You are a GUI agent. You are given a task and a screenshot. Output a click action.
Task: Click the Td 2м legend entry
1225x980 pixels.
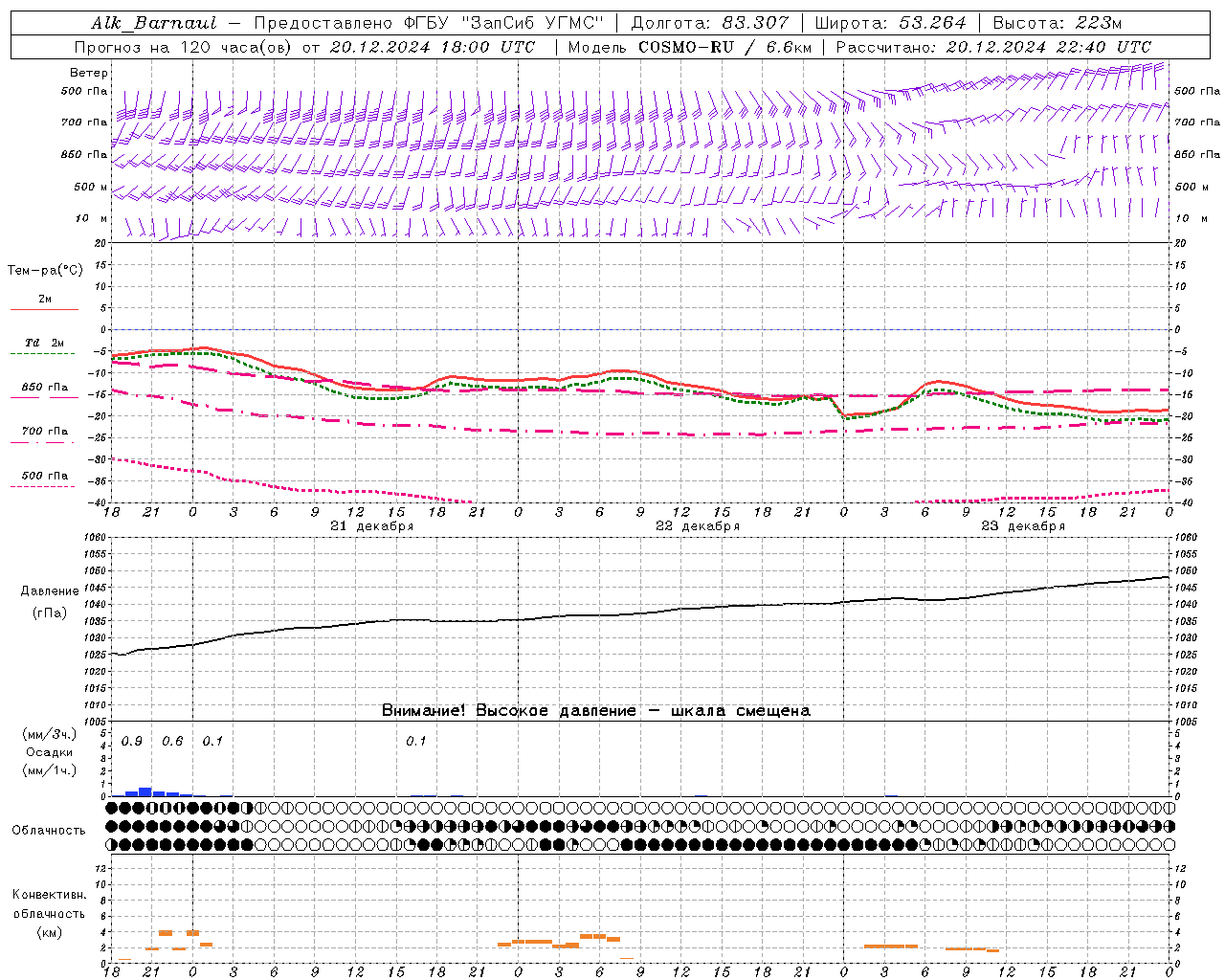[45, 343]
